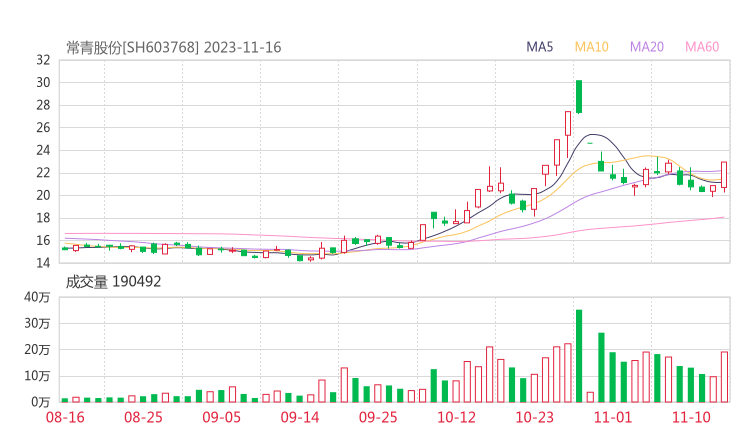The image size is (740, 440).
Task: Click the 11-10 date label
Action: [x=691, y=417]
